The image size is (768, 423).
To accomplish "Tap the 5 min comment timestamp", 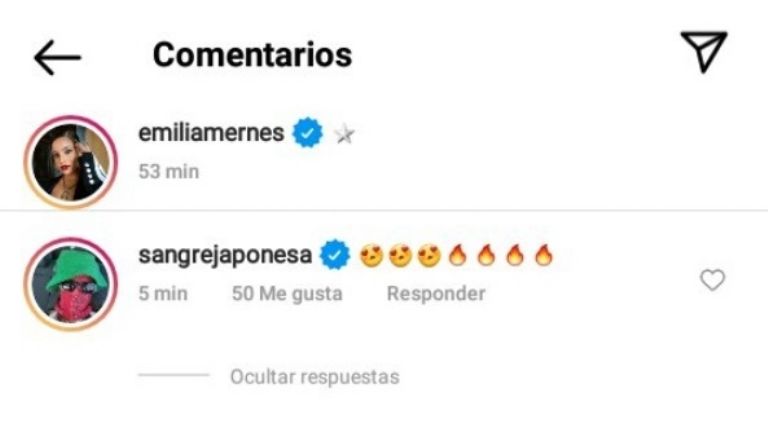I will click(x=163, y=294).
